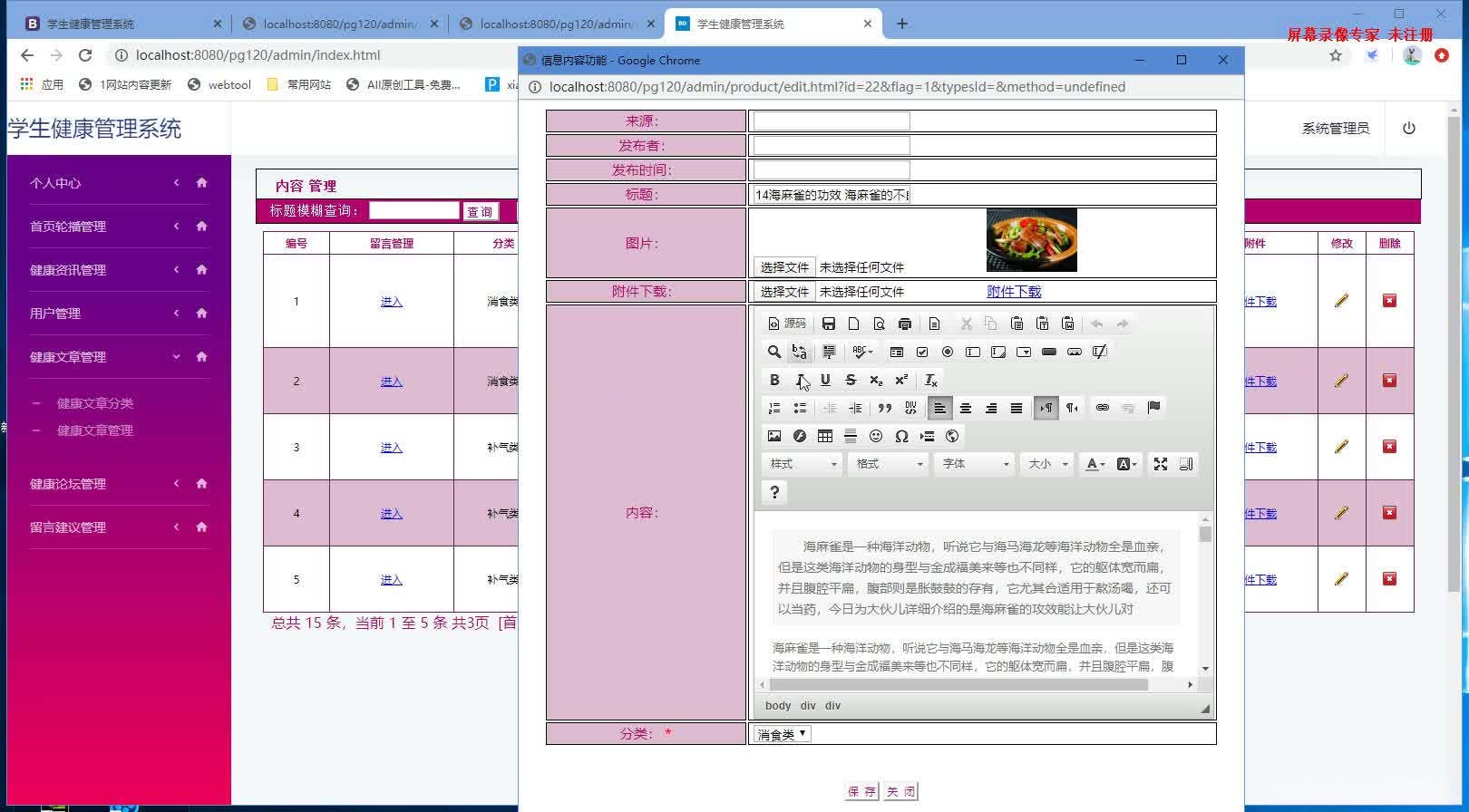1469x812 pixels.
Task: Insert a checkbox form element
Action: tap(922, 352)
